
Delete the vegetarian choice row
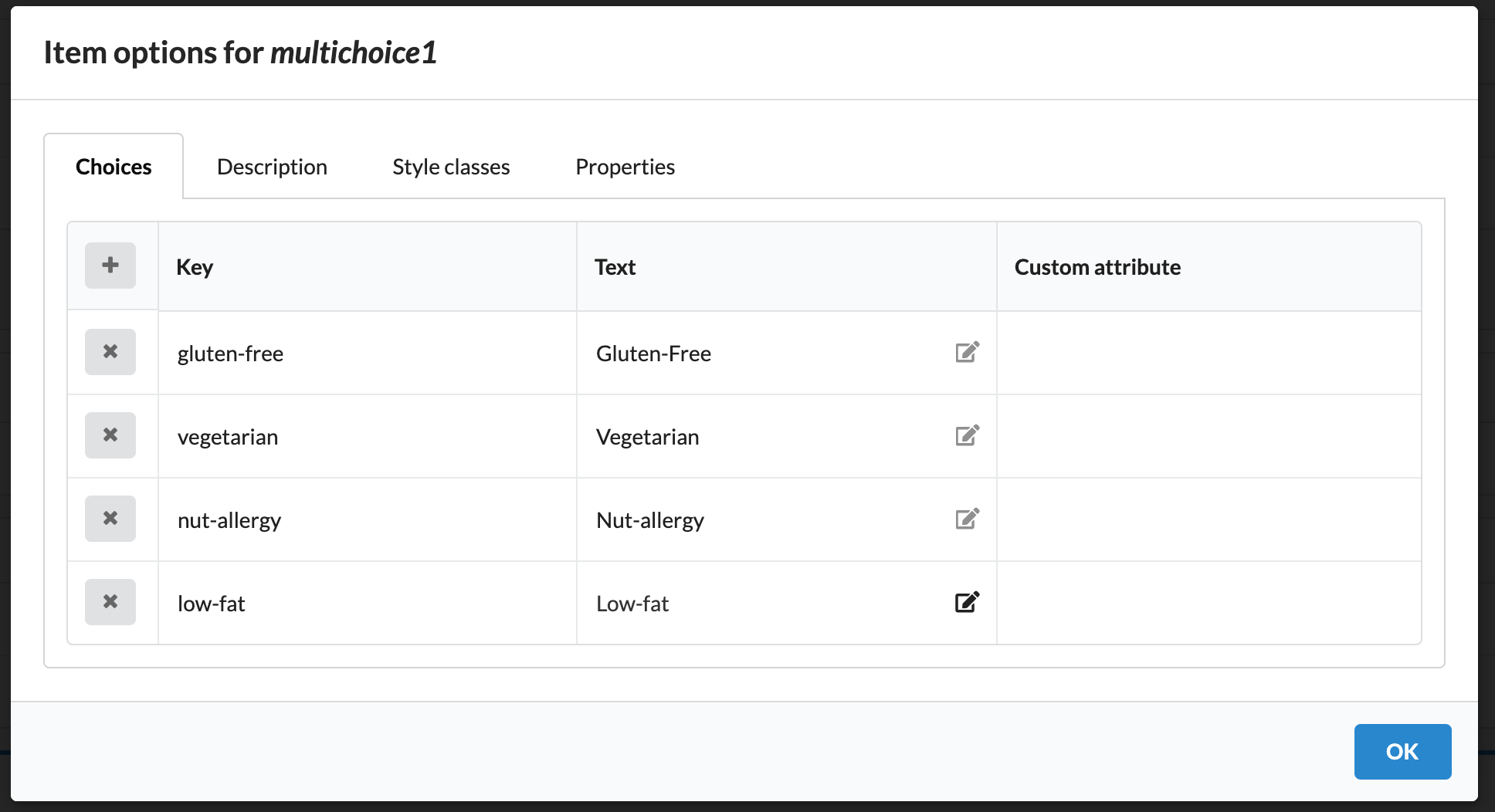pos(110,435)
